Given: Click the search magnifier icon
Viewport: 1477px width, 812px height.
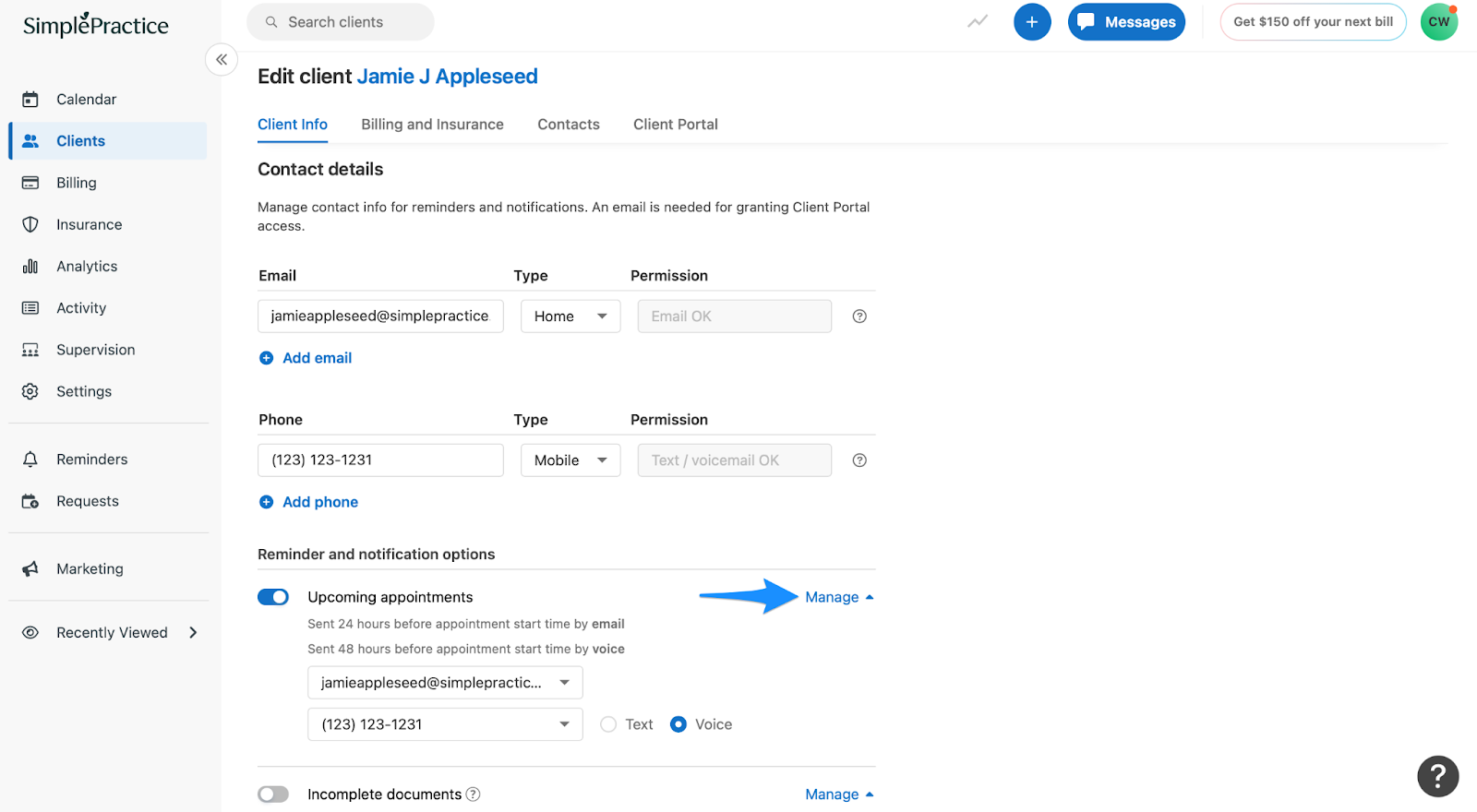Looking at the screenshot, I should click(x=271, y=22).
